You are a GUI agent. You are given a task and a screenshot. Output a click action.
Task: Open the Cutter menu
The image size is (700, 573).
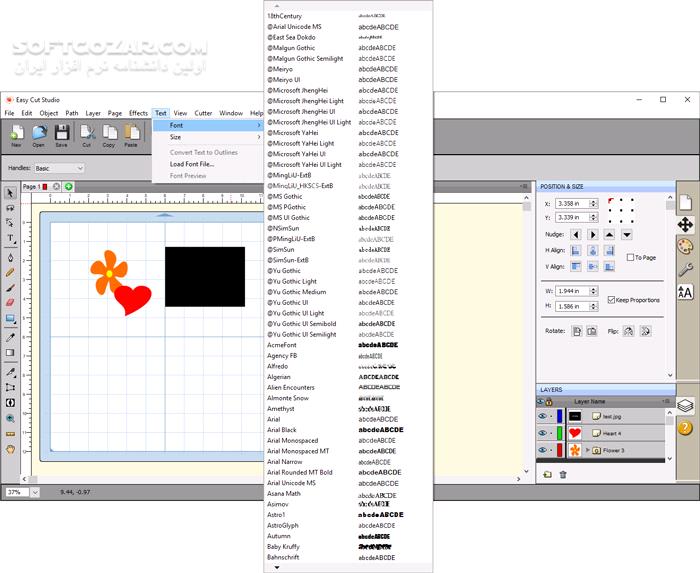(x=203, y=113)
